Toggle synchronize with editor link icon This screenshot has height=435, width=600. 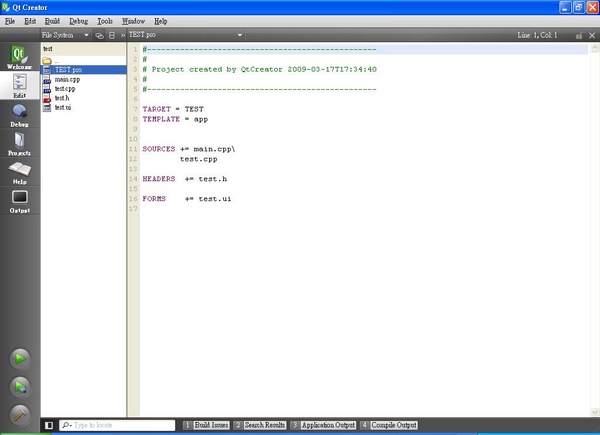[x=98, y=35]
